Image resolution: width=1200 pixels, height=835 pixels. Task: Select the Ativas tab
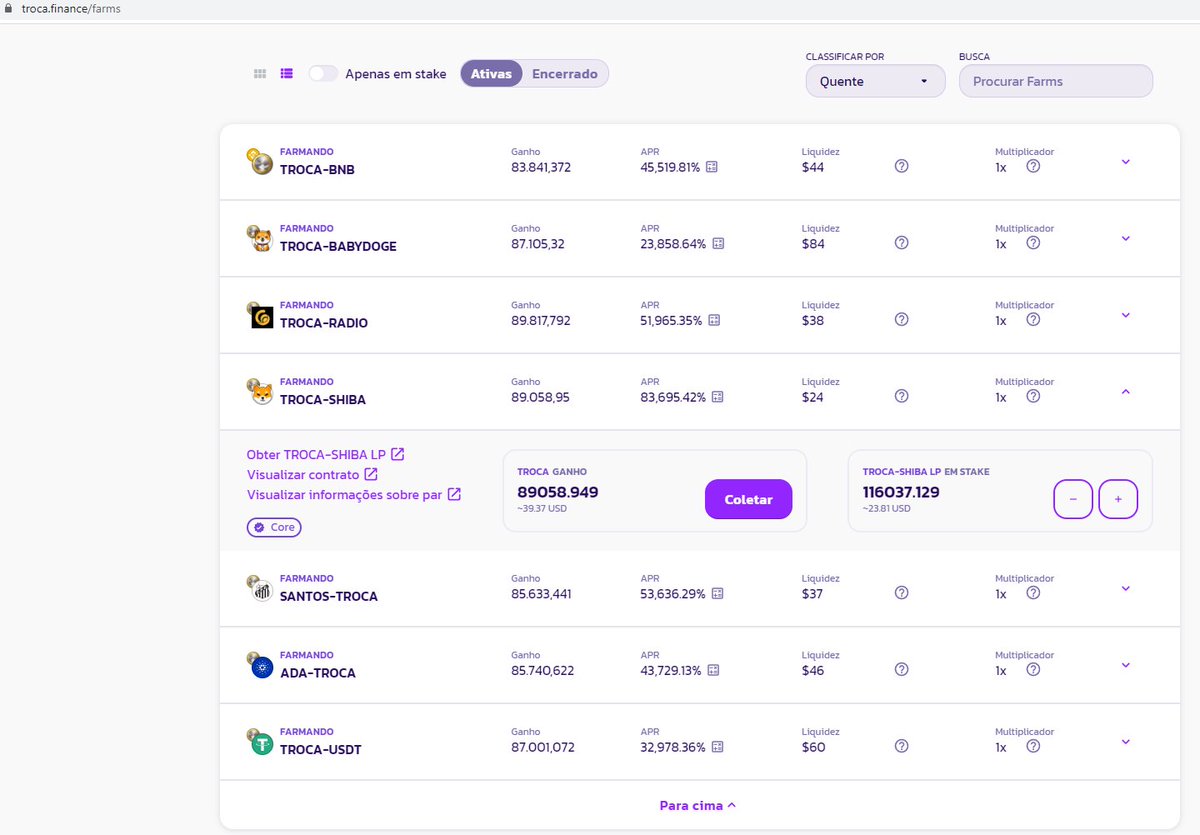(x=491, y=74)
